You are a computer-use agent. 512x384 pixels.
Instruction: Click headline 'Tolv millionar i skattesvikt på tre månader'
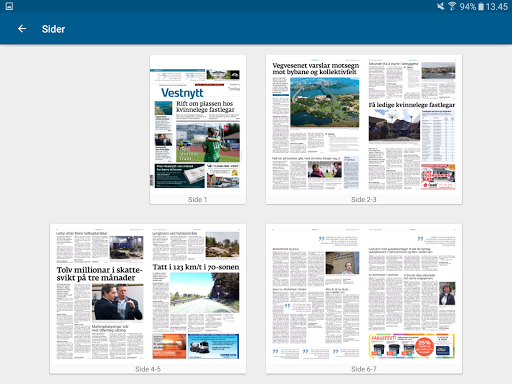(x=99, y=274)
